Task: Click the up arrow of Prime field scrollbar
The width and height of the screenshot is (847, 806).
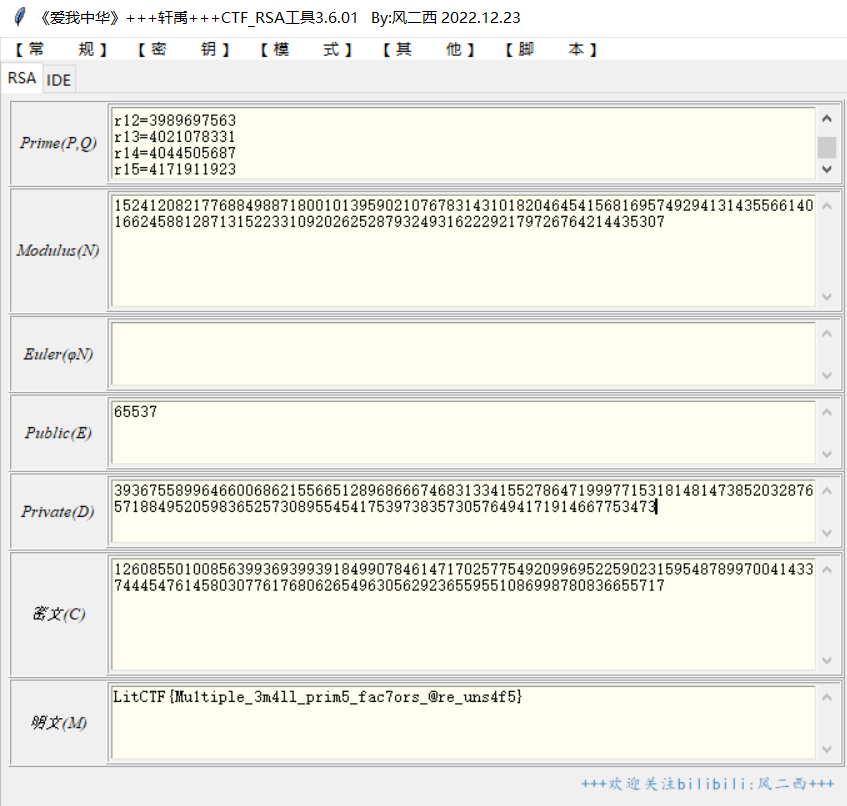Action: 826,118
